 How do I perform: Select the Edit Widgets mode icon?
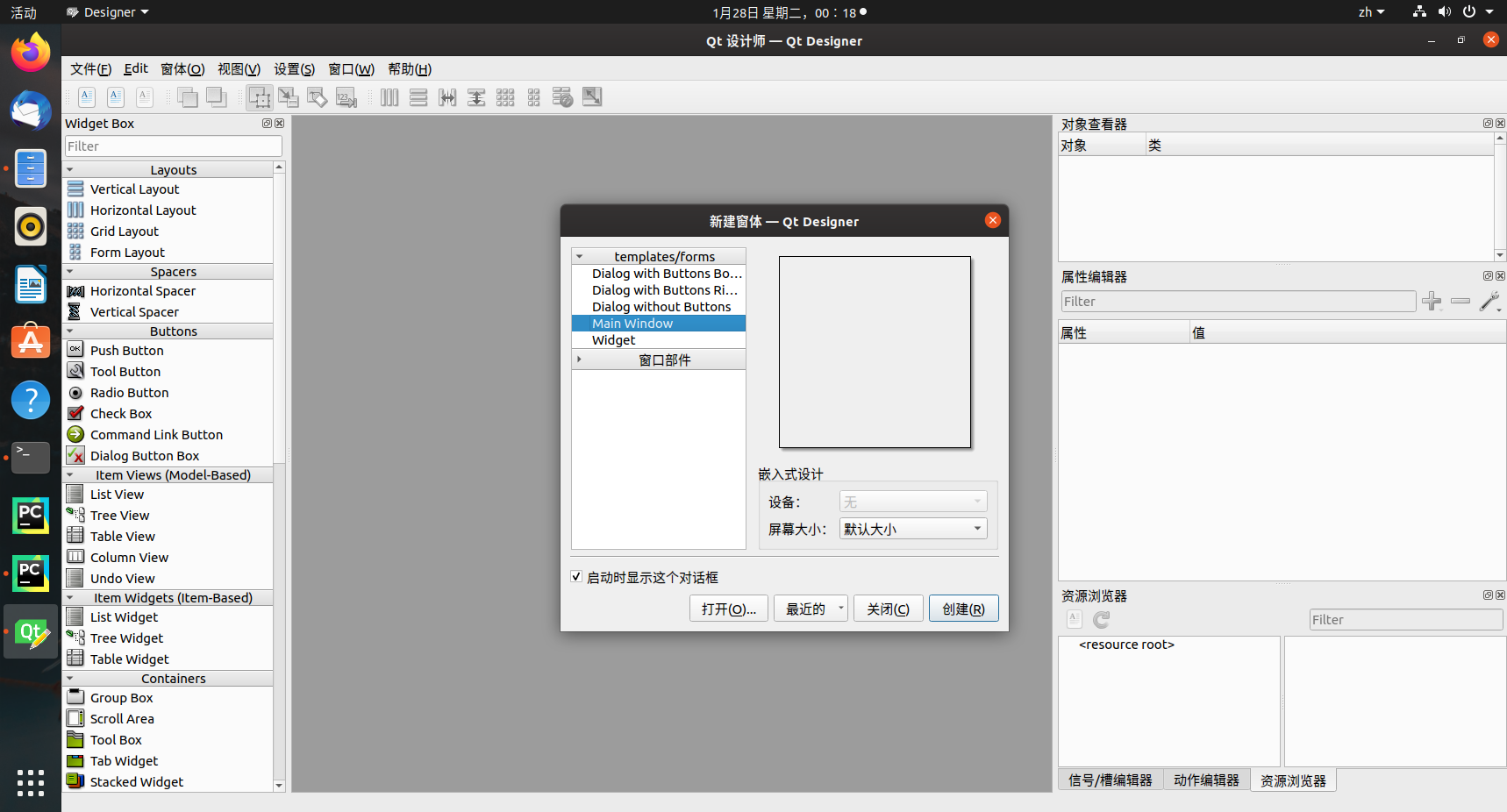pos(260,97)
